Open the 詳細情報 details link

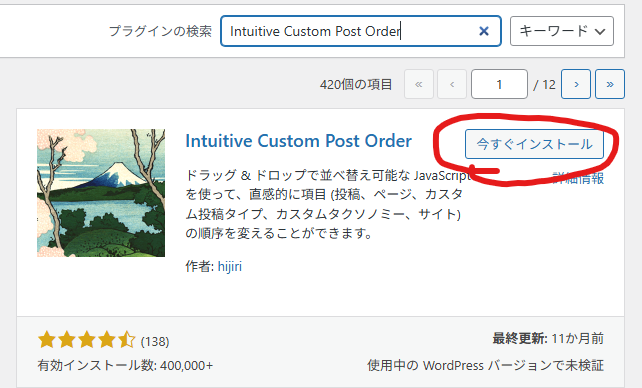click(578, 178)
